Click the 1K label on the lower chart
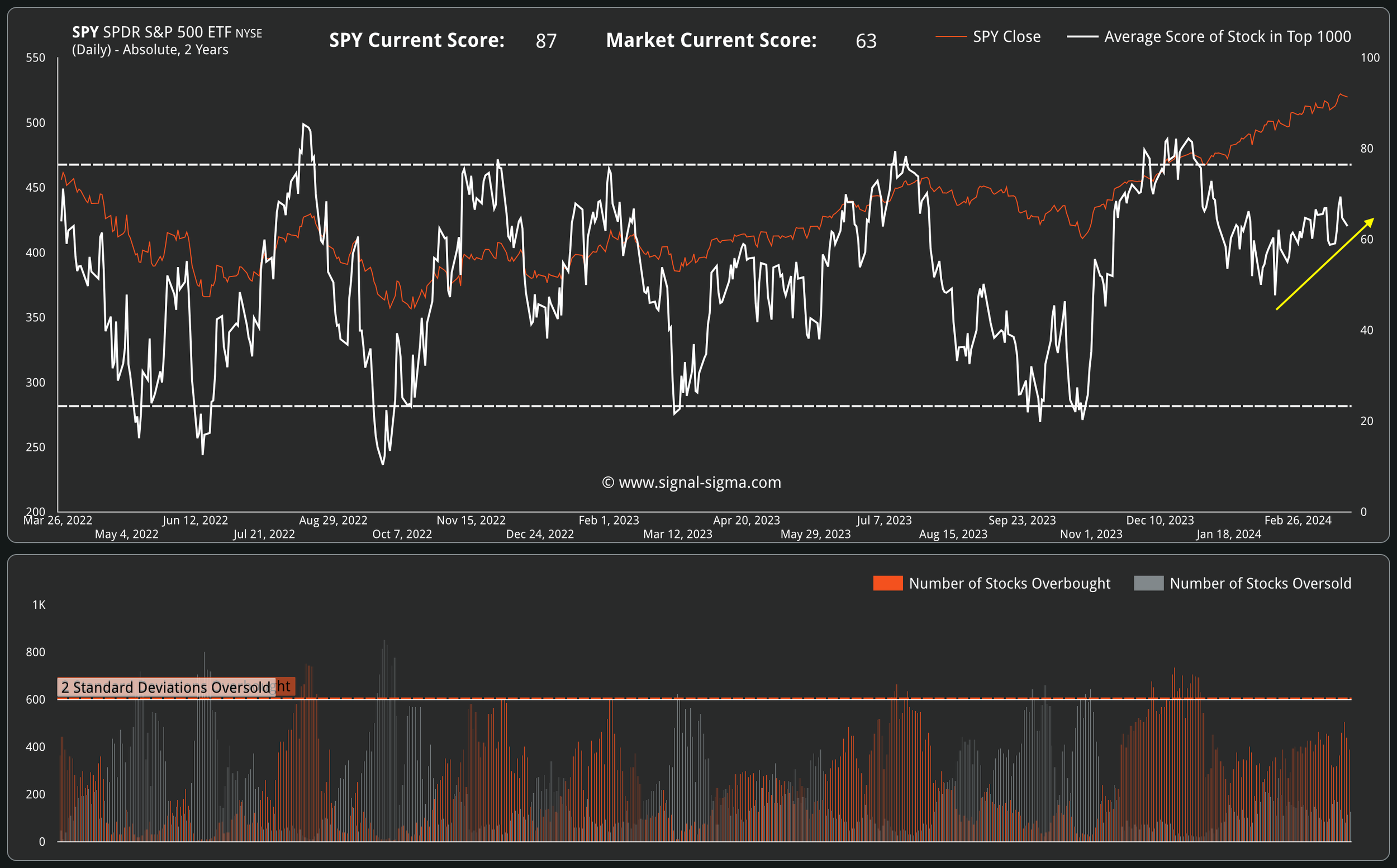1397x868 pixels. point(39,604)
